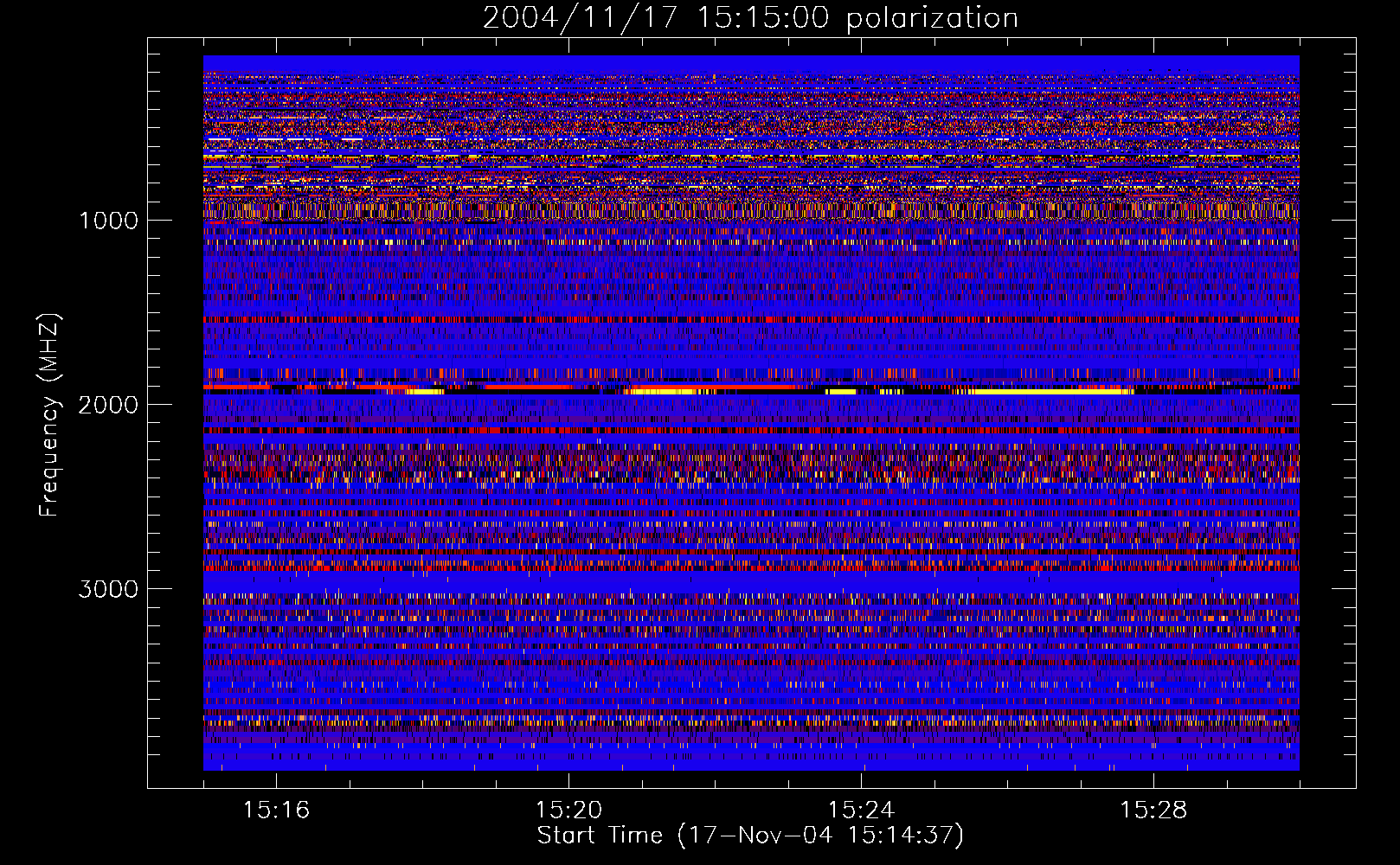Click the 15:20 time tick label

click(x=568, y=810)
